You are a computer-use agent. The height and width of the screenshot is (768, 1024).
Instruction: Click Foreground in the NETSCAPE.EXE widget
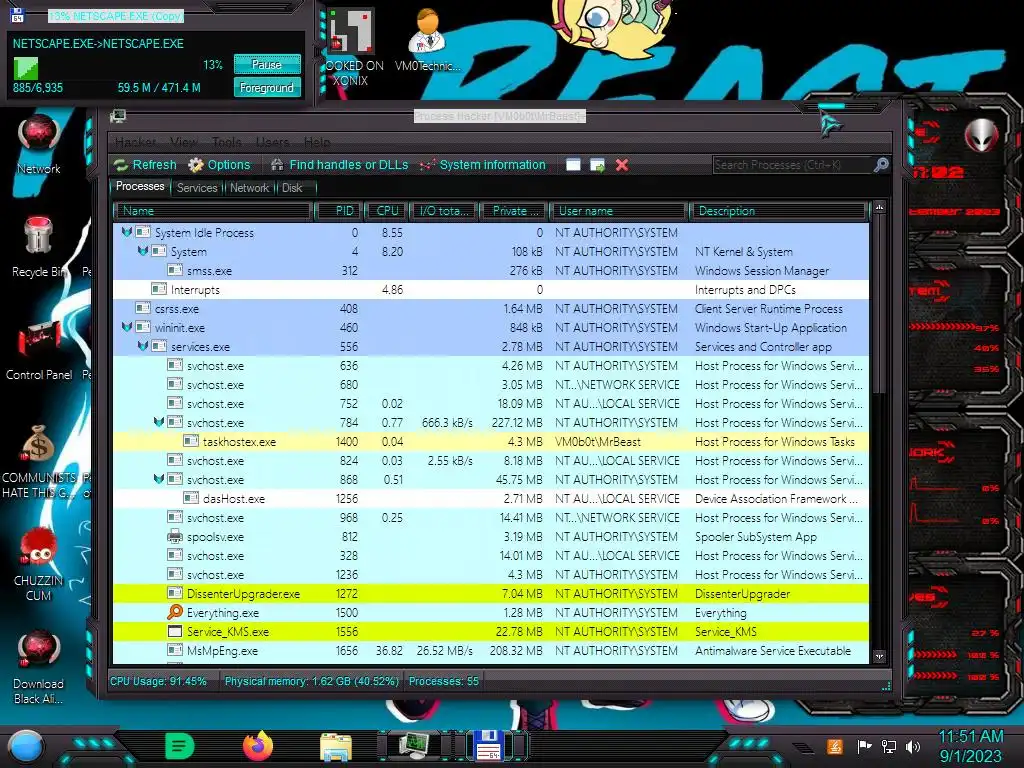click(x=266, y=88)
